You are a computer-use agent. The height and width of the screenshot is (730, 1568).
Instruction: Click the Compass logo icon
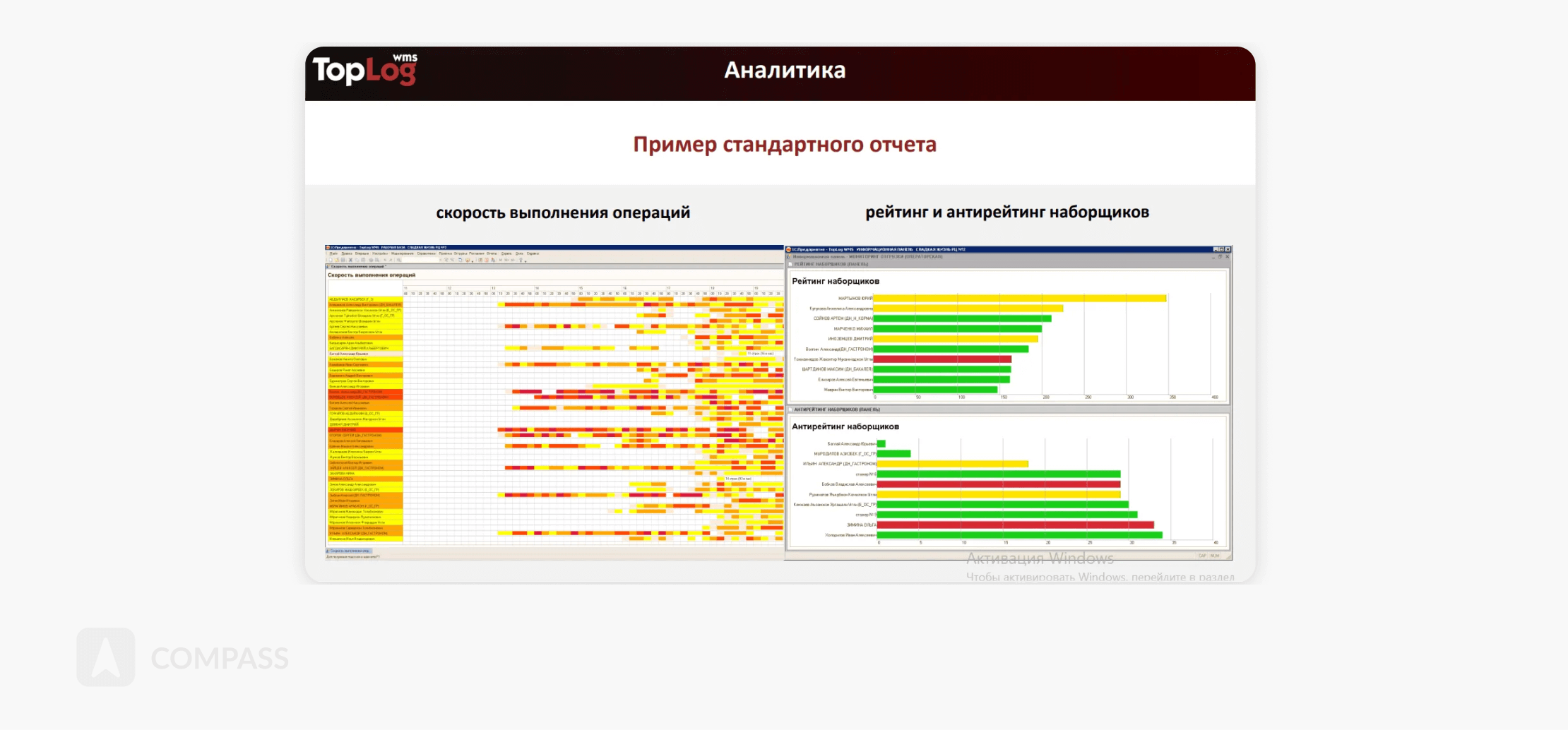click(106, 657)
